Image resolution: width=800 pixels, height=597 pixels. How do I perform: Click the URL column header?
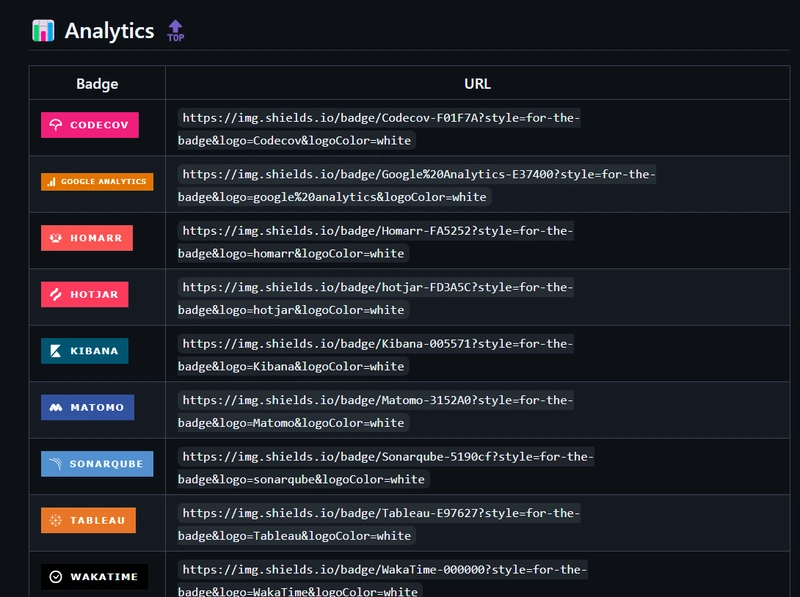point(478,84)
